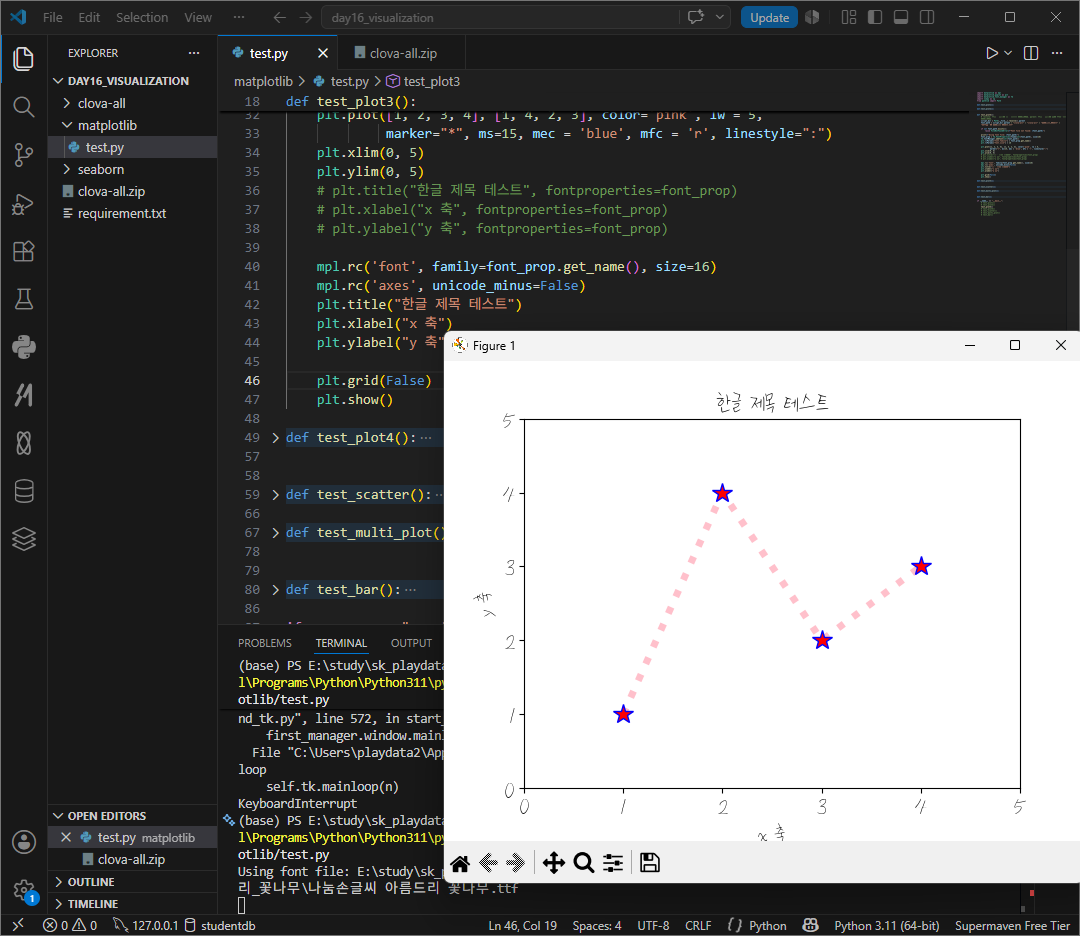Open Run and Debug view
Screen dimensions: 1080x936
(x=23, y=204)
